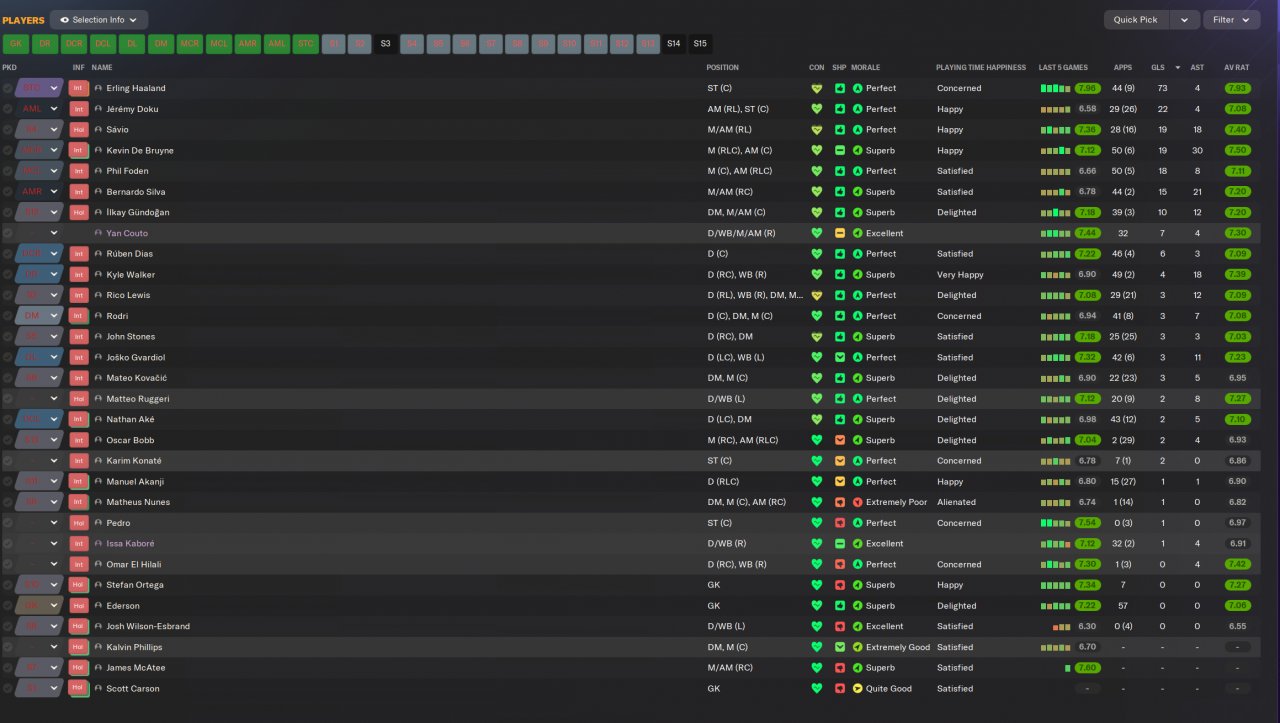Tick the selection circle for Pedro
The width and height of the screenshot is (1280, 723).
pos(8,523)
